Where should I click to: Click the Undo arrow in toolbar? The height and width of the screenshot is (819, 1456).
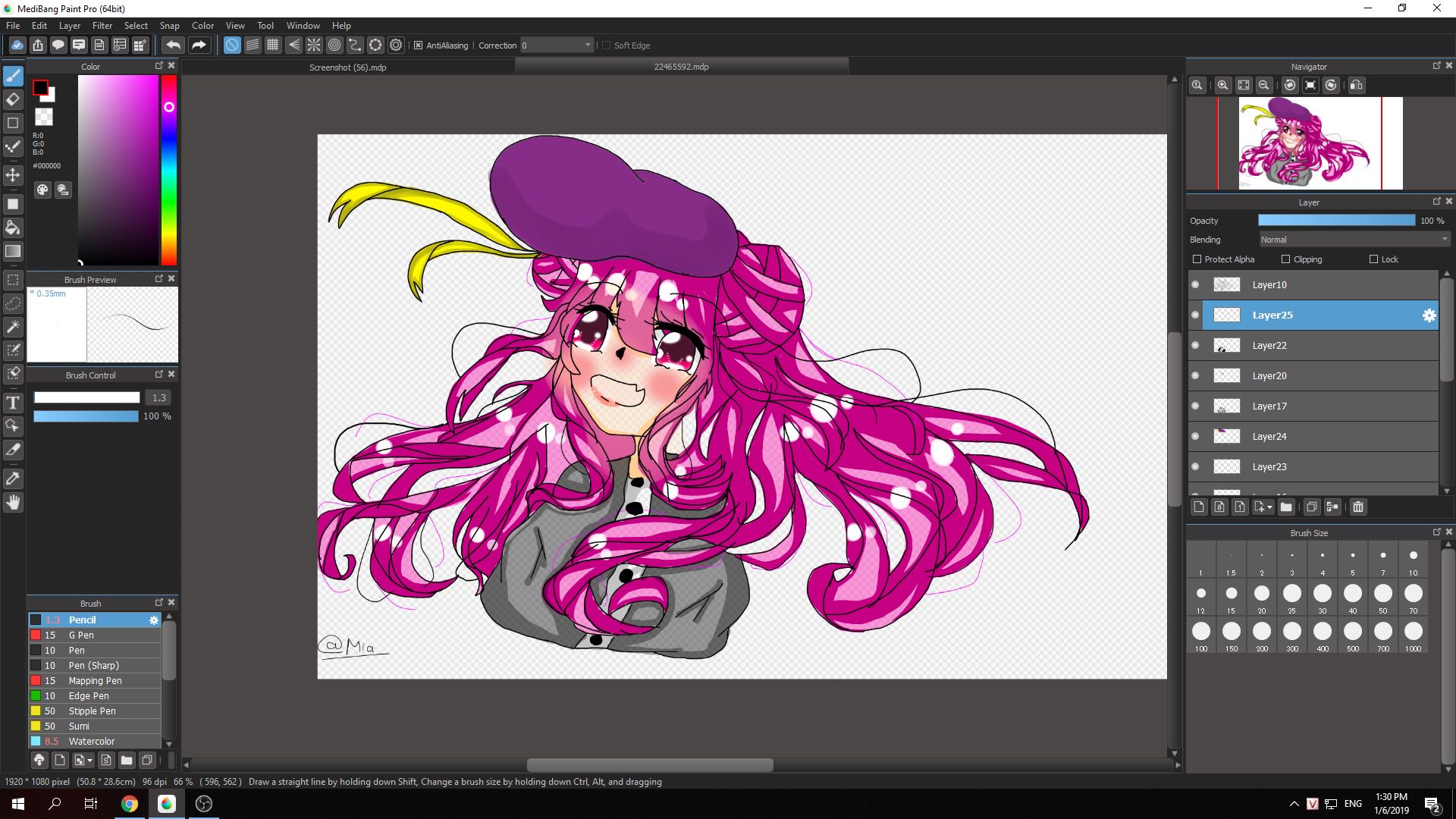173,45
